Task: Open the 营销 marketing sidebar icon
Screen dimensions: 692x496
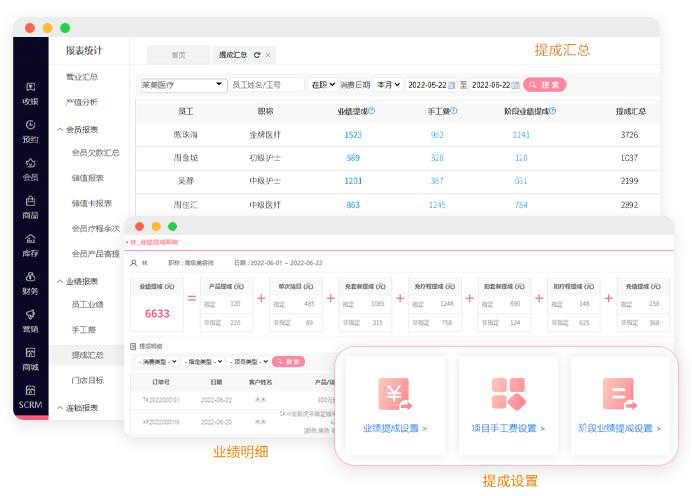Action: [x=30, y=321]
